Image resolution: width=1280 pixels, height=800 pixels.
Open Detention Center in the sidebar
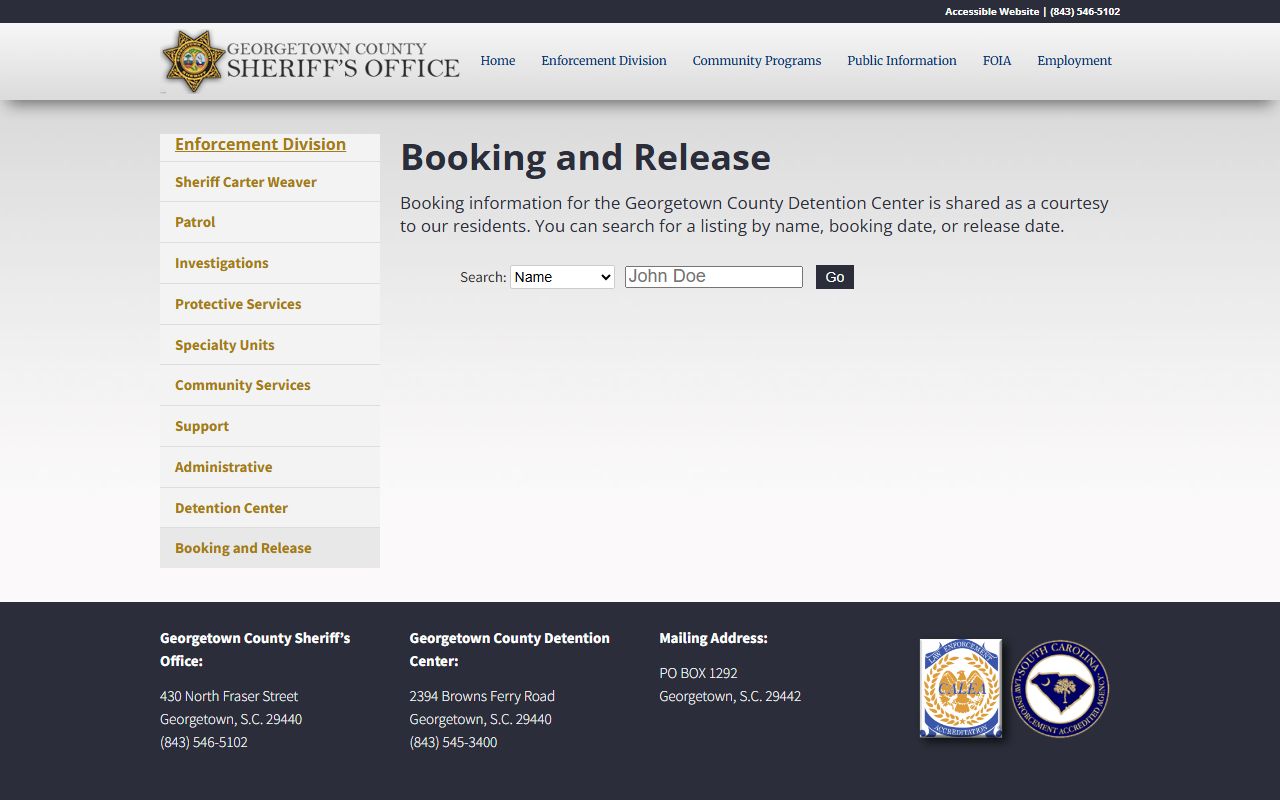[x=270, y=508]
